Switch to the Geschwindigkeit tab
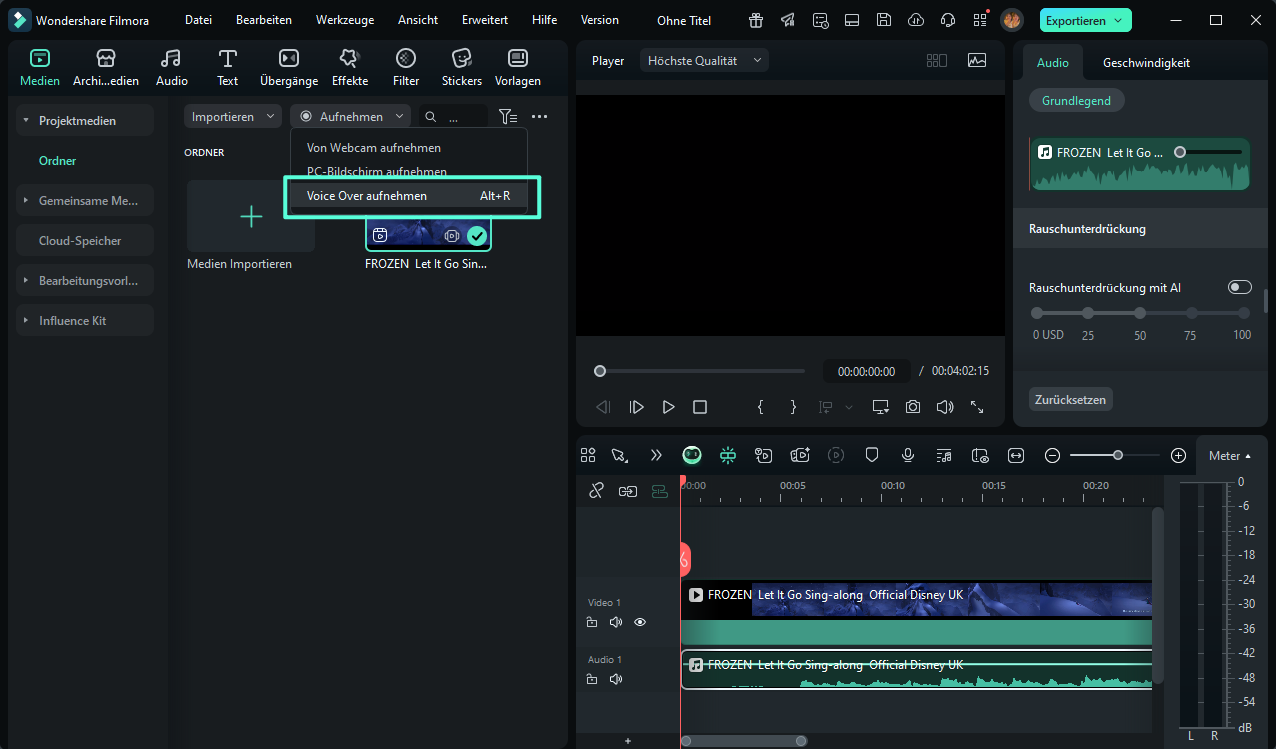 (1146, 62)
